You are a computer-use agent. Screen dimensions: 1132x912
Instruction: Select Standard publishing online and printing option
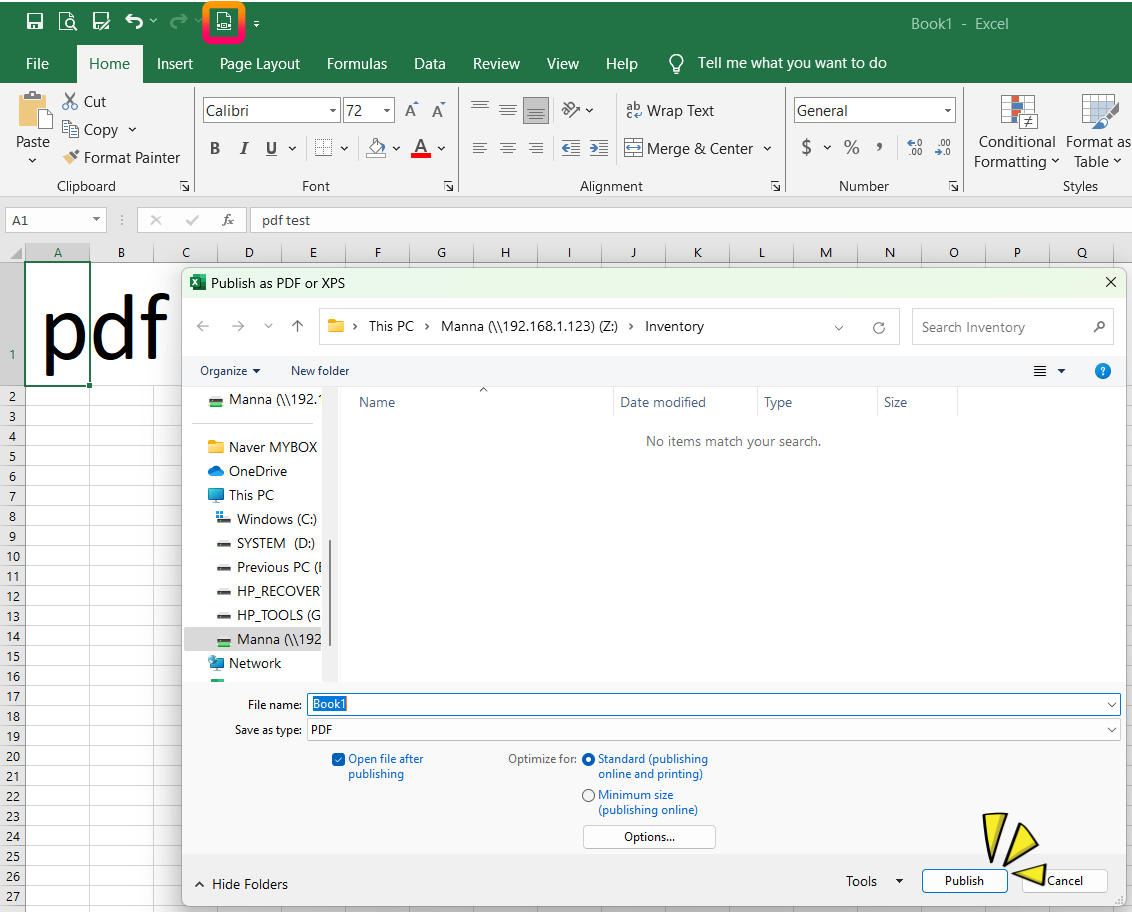tap(588, 760)
